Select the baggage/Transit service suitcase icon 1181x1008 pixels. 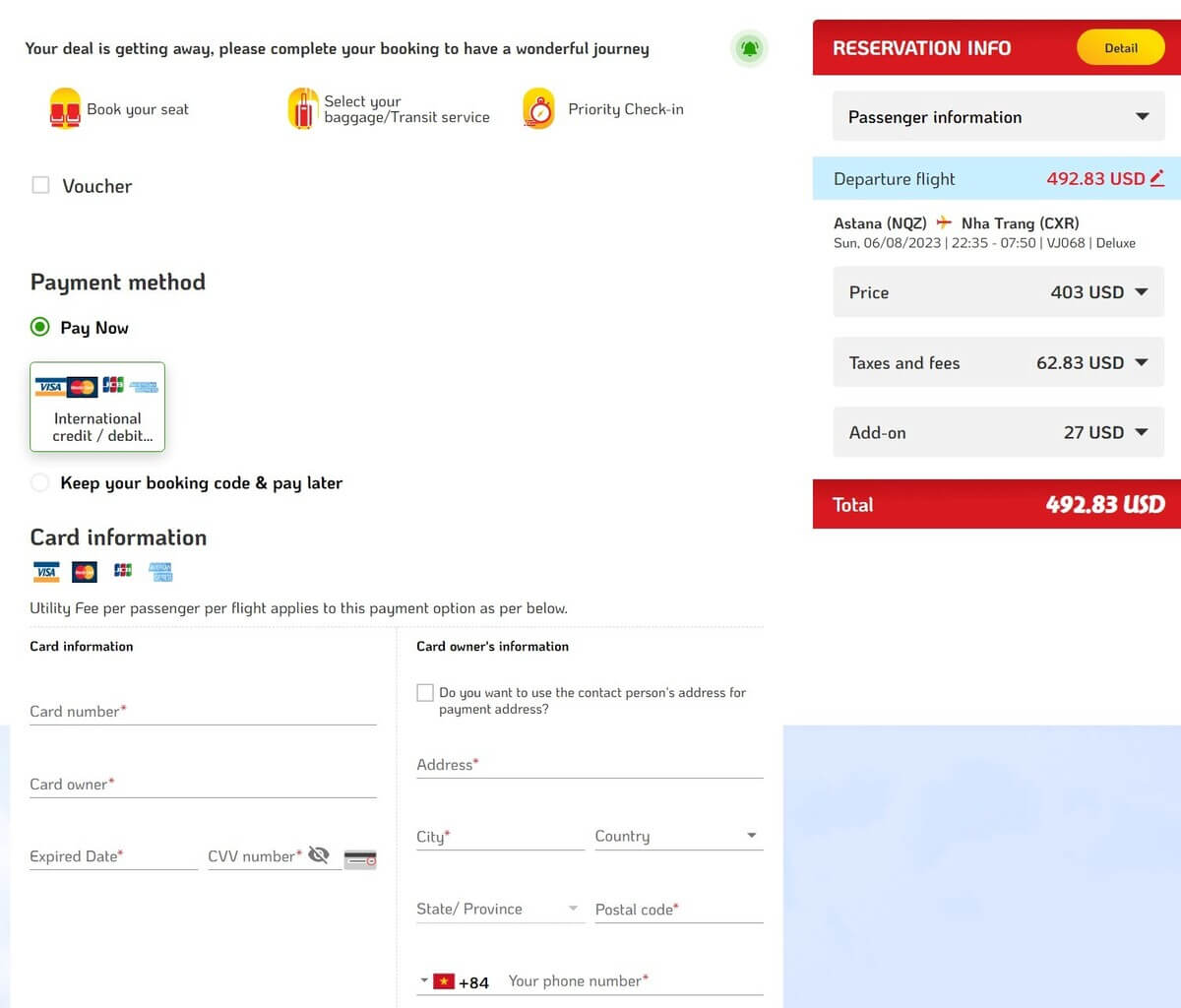(302, 109)
